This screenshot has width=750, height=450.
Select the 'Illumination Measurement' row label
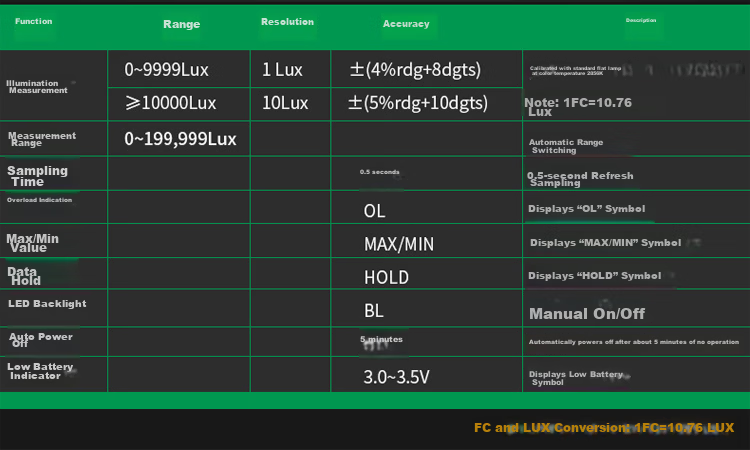pyautogui.click(x=37, y=87)
